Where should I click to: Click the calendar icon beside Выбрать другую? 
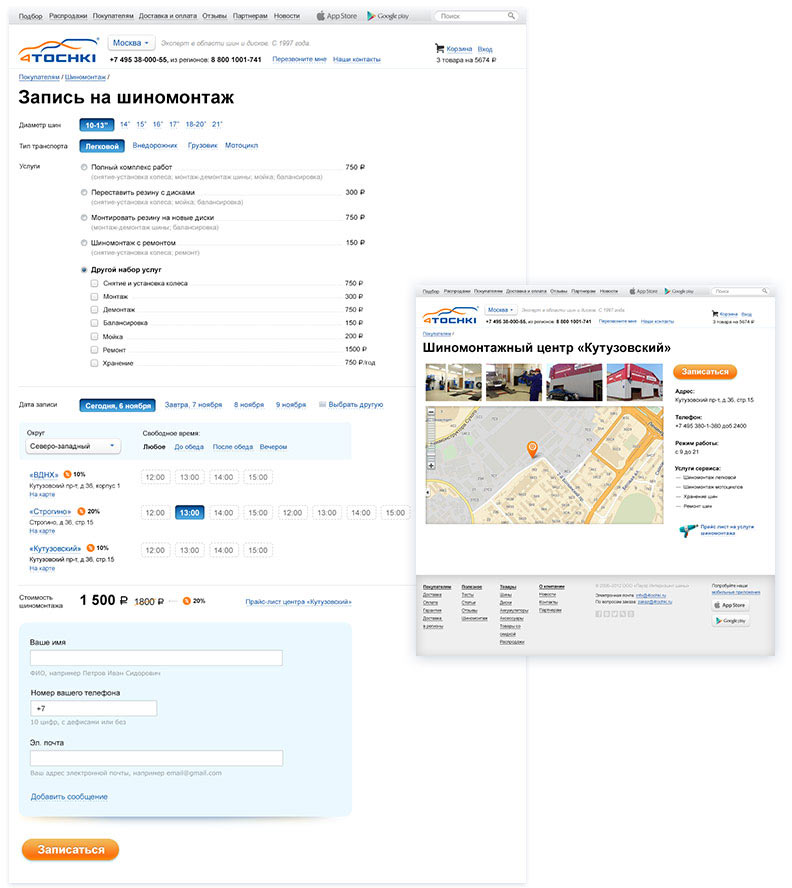322,405
